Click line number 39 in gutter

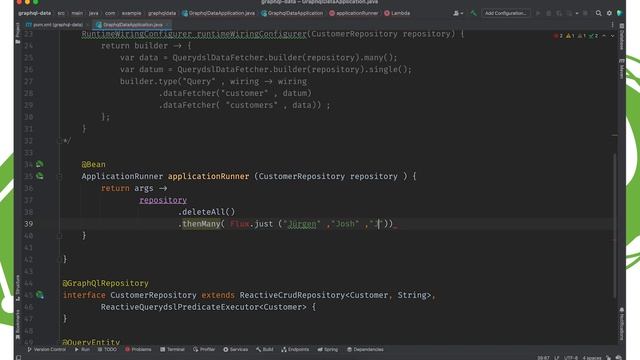point(29,224)
